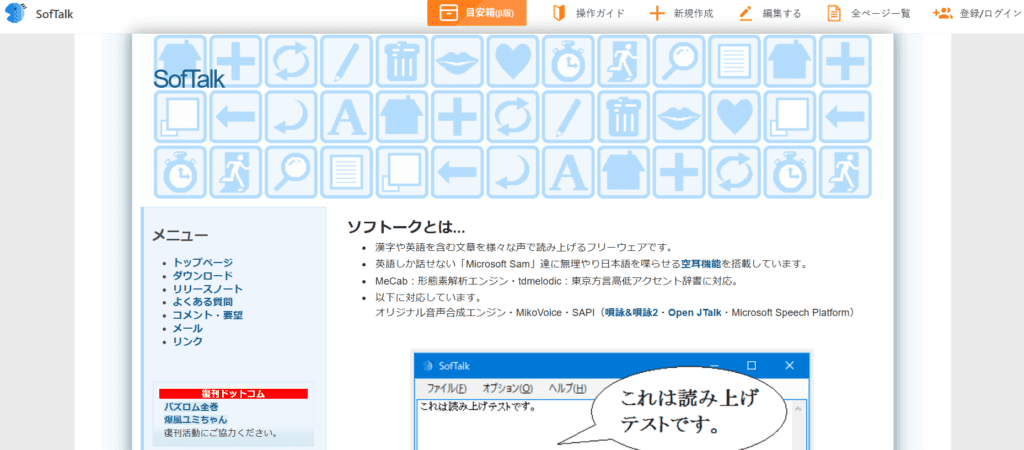
Task: Open オプション(O) menu in the SofTalk window
Action: click(x=507, y=388)
